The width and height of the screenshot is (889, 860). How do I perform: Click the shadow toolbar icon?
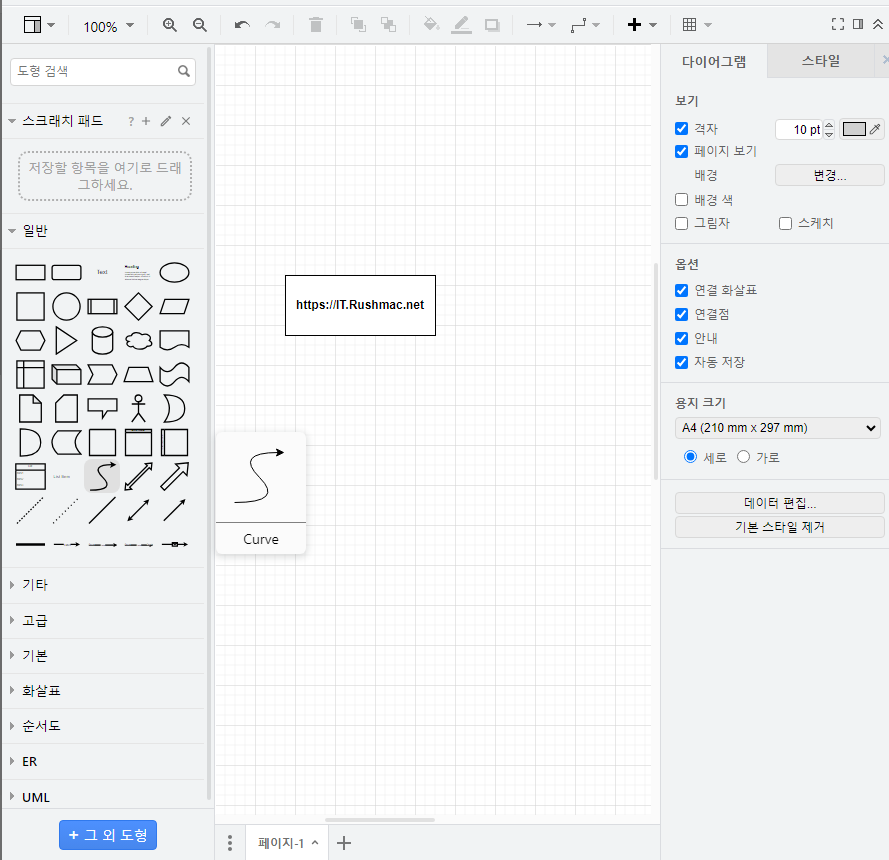point(492,25)
